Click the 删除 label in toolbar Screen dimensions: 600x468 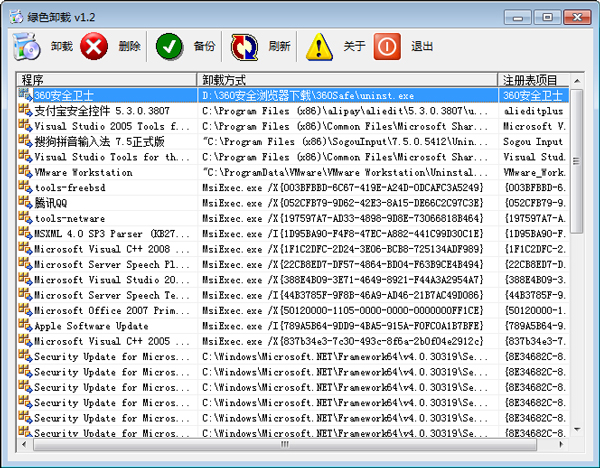[x=129, y=46]
